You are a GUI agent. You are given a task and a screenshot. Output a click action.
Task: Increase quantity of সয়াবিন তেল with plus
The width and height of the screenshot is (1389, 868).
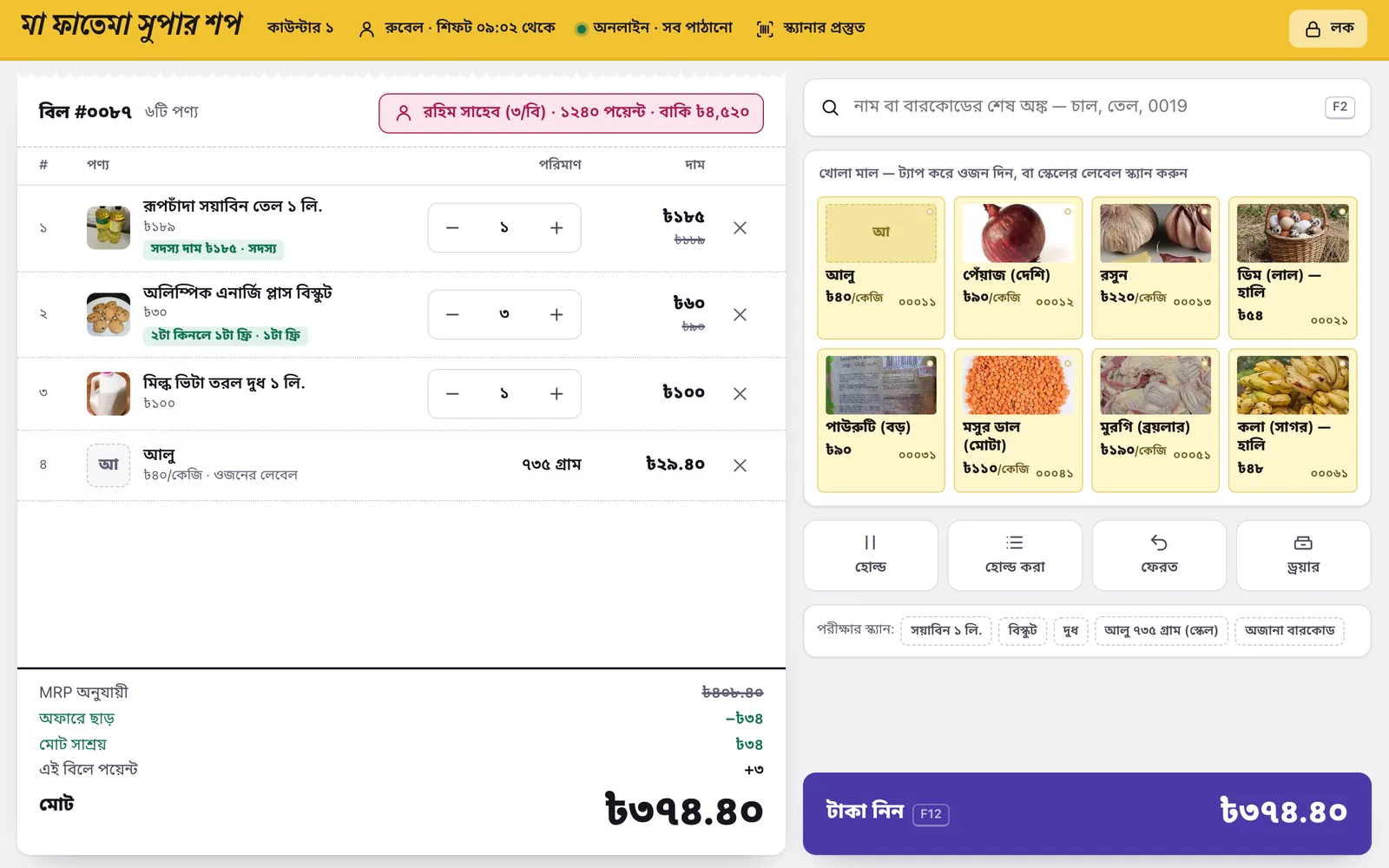coord(556,228)
